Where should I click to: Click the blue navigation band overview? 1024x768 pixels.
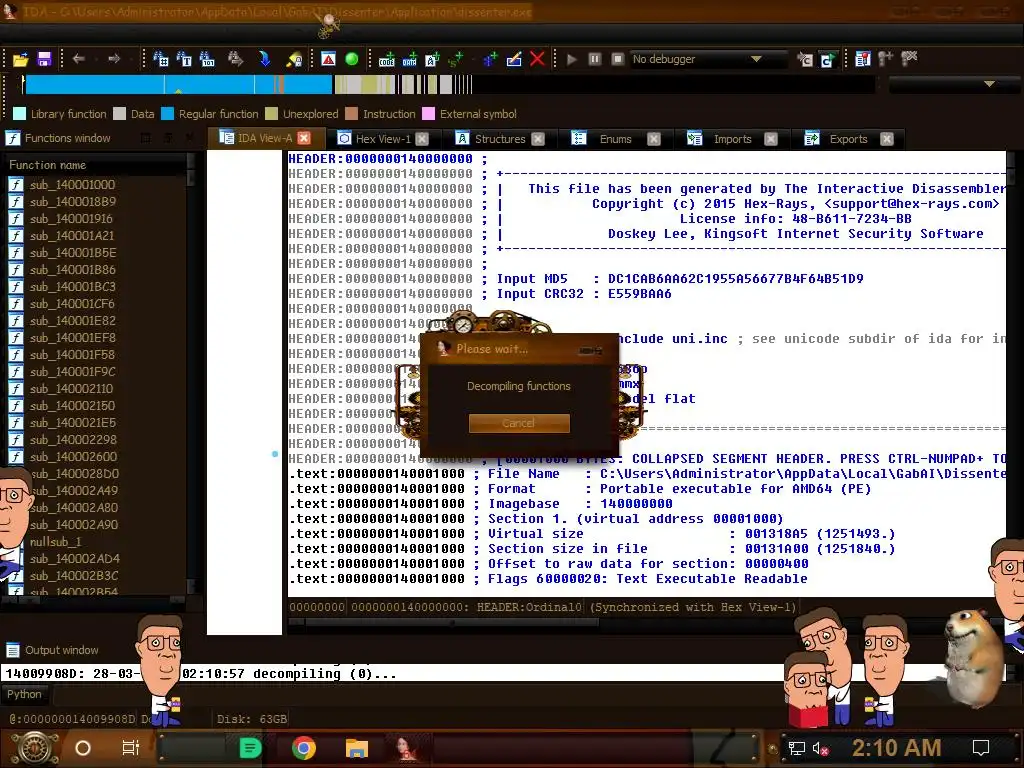(x=178, y=84)
